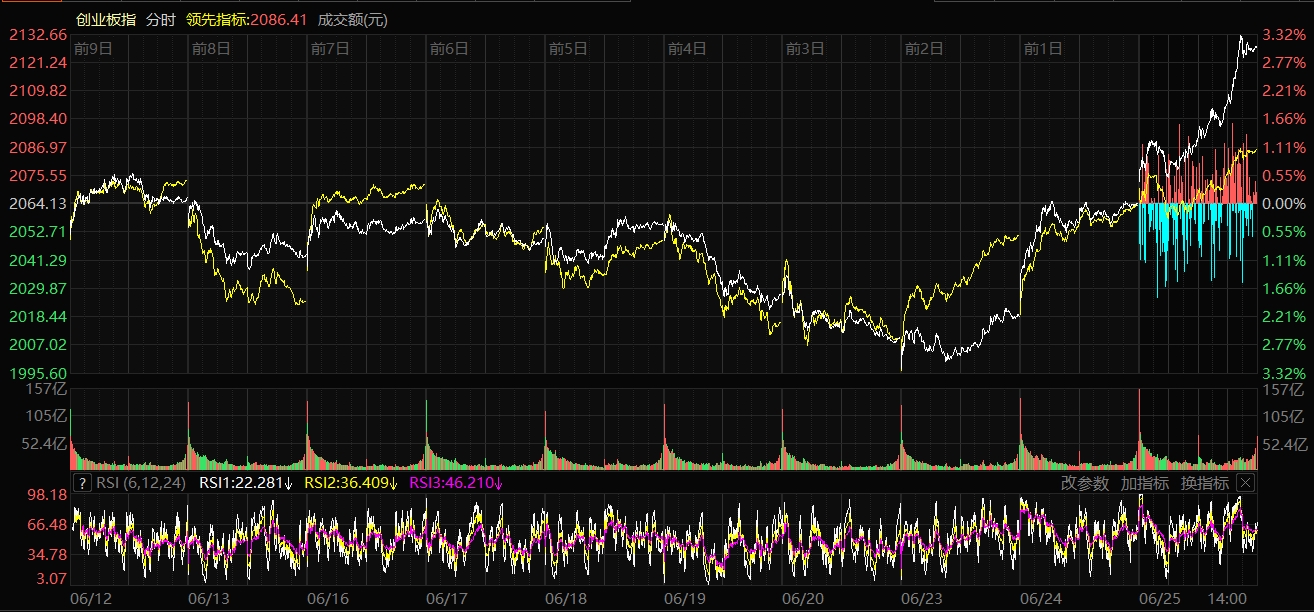This screenshot has height=612, width=1314.
Task: Click the RSI1 value readout
Action: 245,483
